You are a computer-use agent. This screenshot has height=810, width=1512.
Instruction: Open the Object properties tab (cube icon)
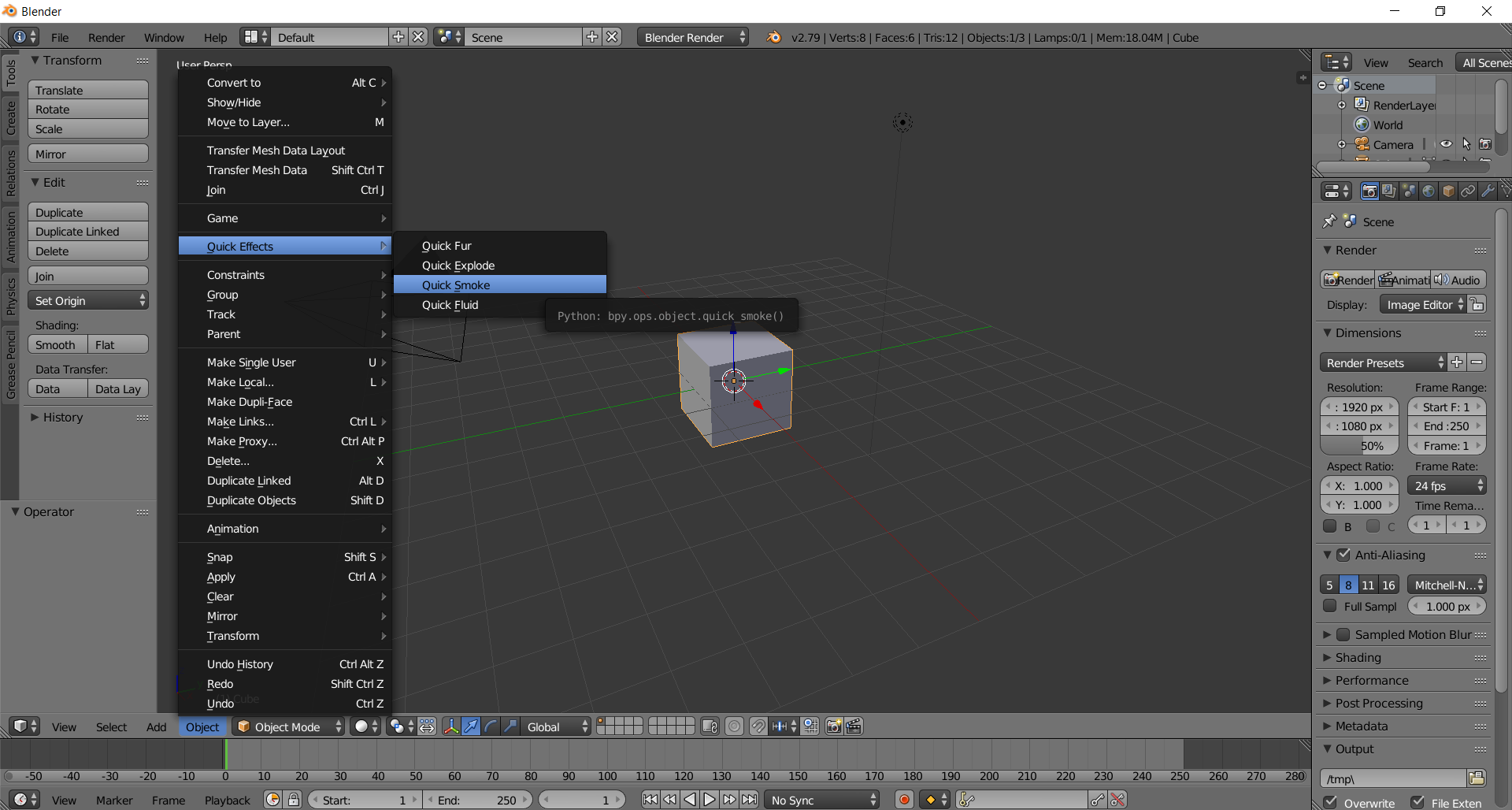pyautogui.click(x=1448, y=191)
